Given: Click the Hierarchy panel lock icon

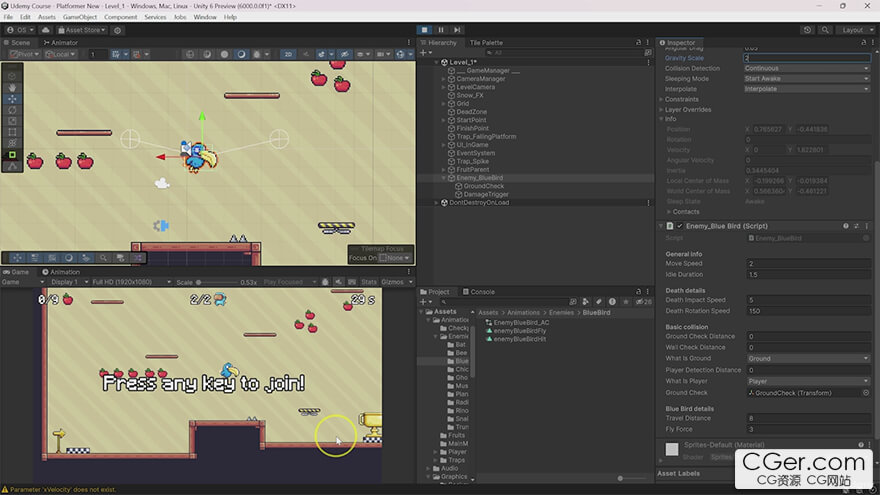Looking at the screenshot, I should click(638, 43).
